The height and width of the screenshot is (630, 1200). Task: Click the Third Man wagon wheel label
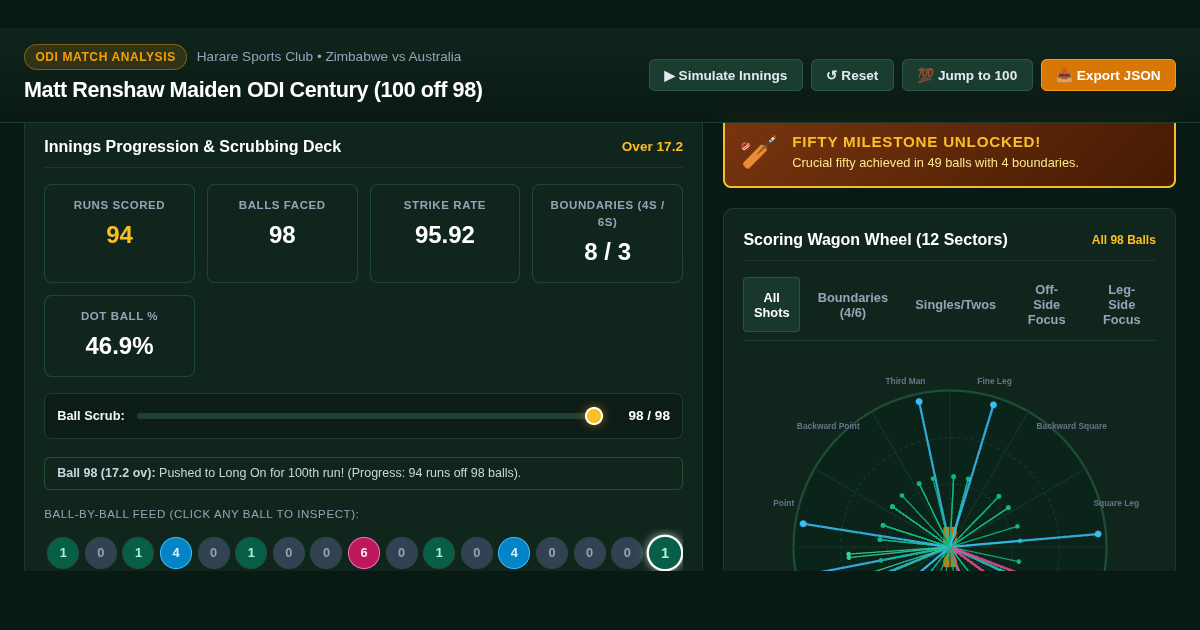click(x=905, y=381)
